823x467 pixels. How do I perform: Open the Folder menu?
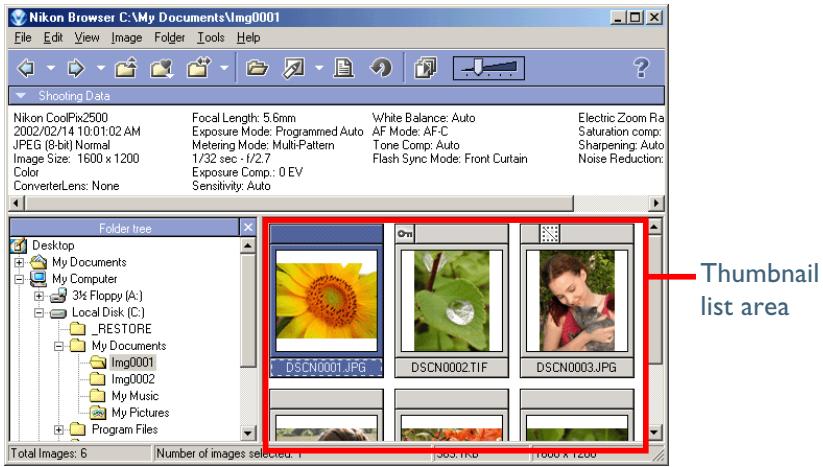pyautogui.click(x=170, y=38)
